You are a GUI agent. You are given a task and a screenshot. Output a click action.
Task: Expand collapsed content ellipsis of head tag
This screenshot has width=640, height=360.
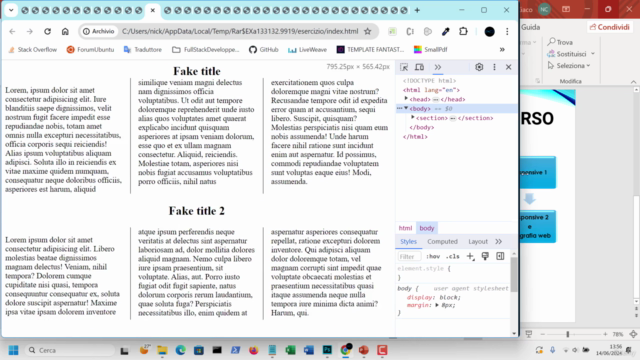click(x=436, y=99)
